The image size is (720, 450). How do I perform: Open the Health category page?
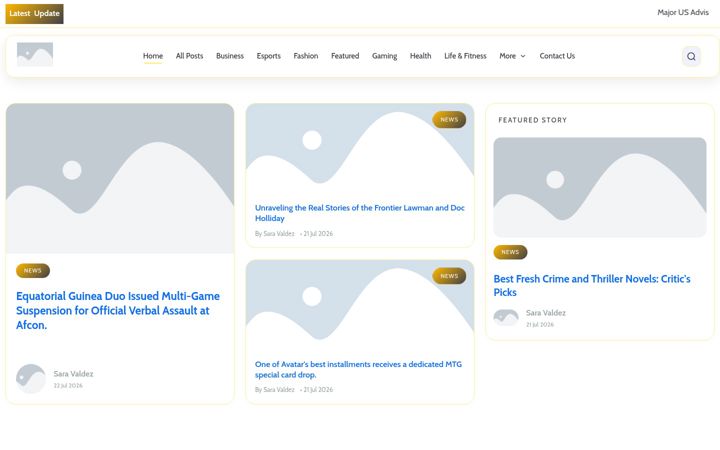pos(421,56)
